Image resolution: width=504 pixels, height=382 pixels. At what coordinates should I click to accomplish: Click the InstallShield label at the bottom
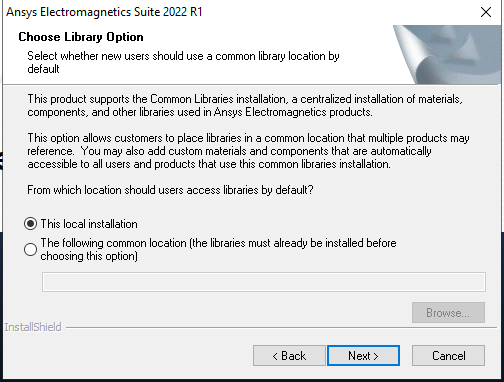[x=33, y=327]
